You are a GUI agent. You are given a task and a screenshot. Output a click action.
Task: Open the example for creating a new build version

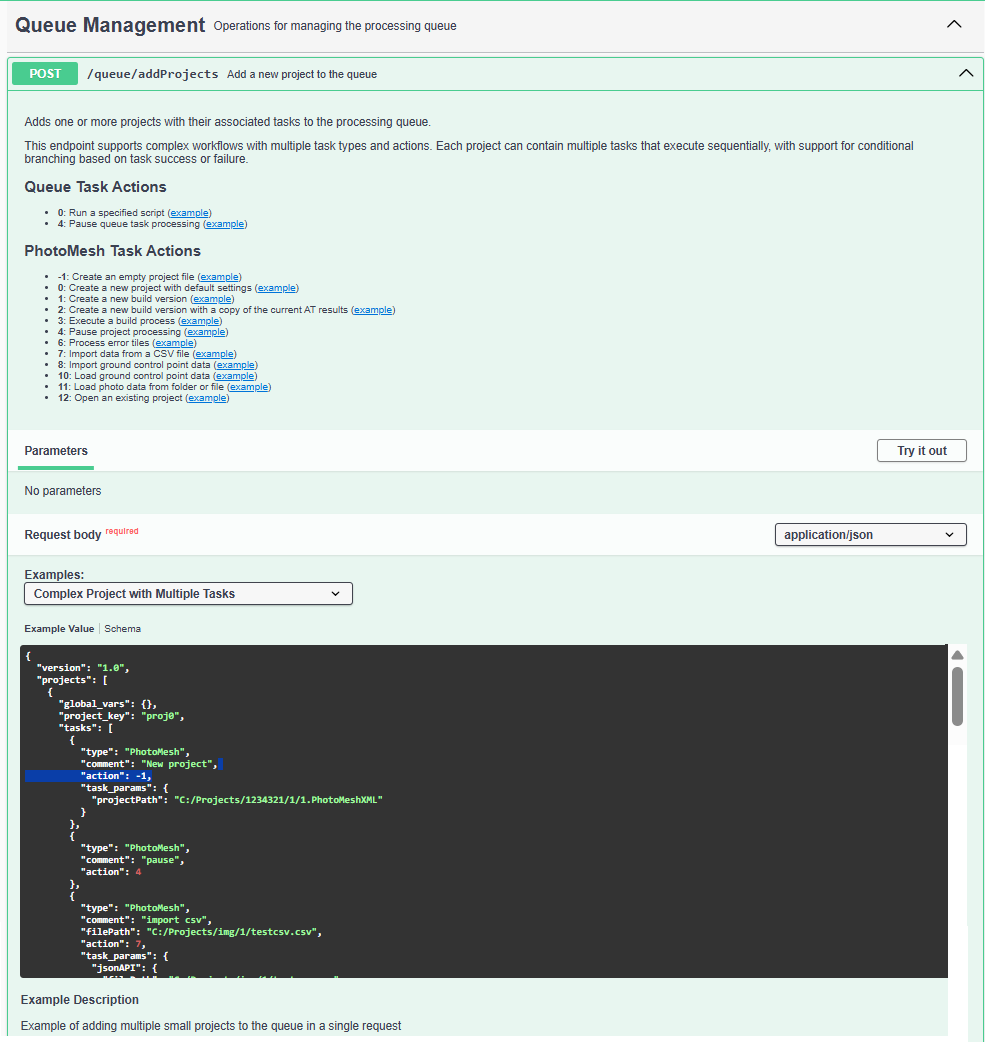tap(211, 298)
